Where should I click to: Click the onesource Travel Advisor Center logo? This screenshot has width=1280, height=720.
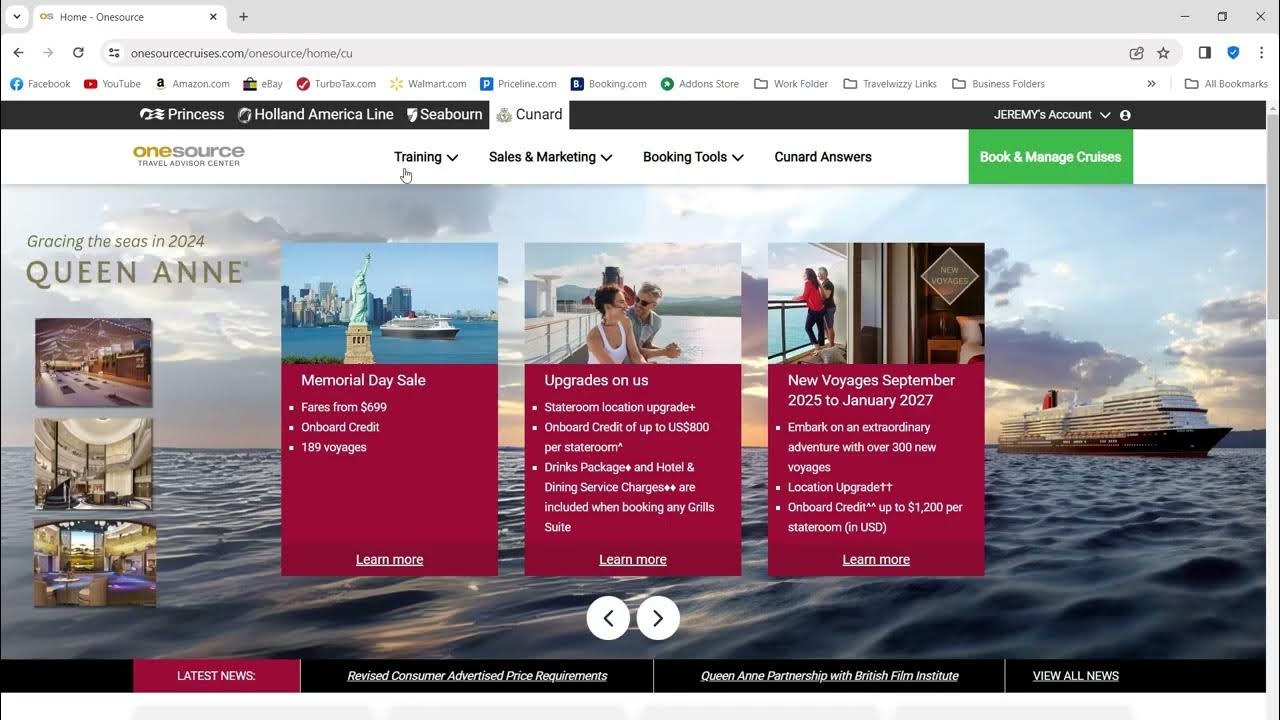tap(188, 155)
